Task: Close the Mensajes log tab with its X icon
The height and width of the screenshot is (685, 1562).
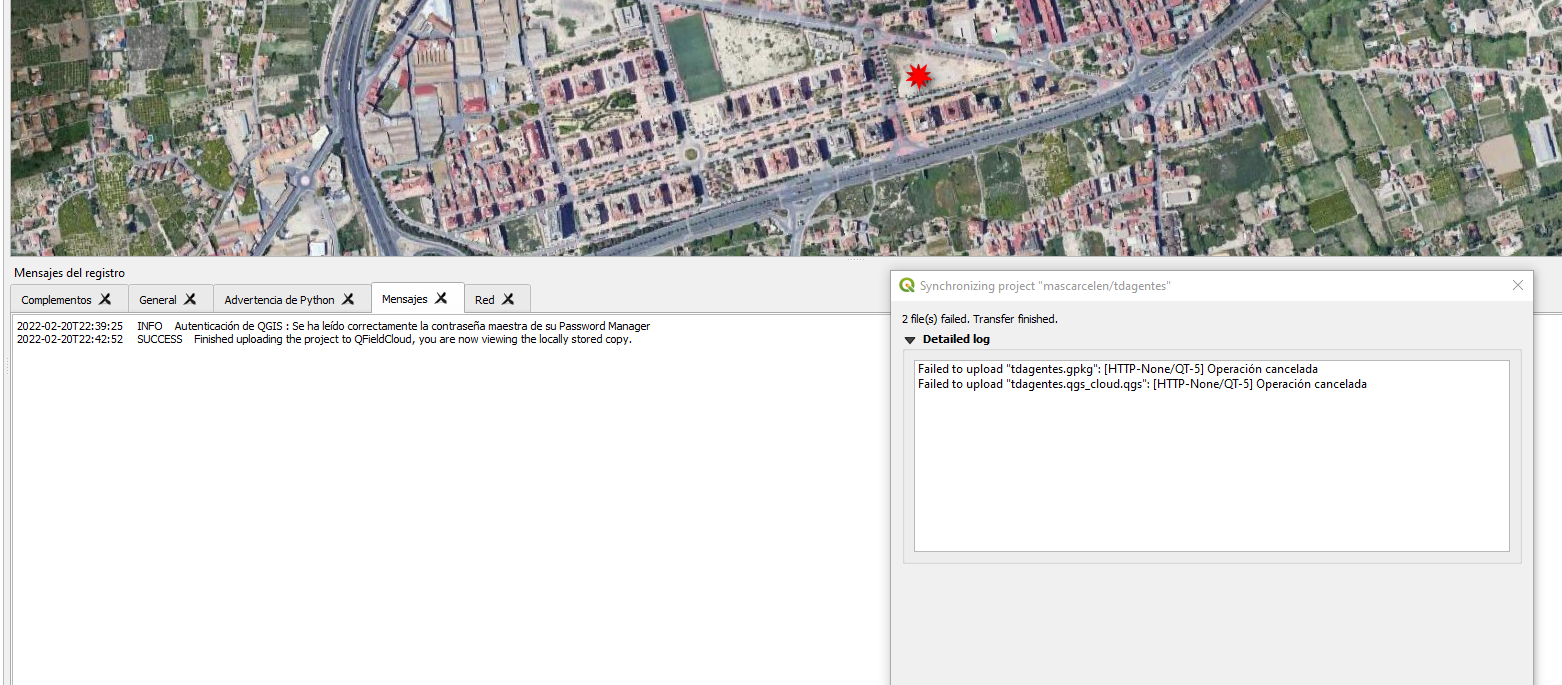Action: point(443,298)
